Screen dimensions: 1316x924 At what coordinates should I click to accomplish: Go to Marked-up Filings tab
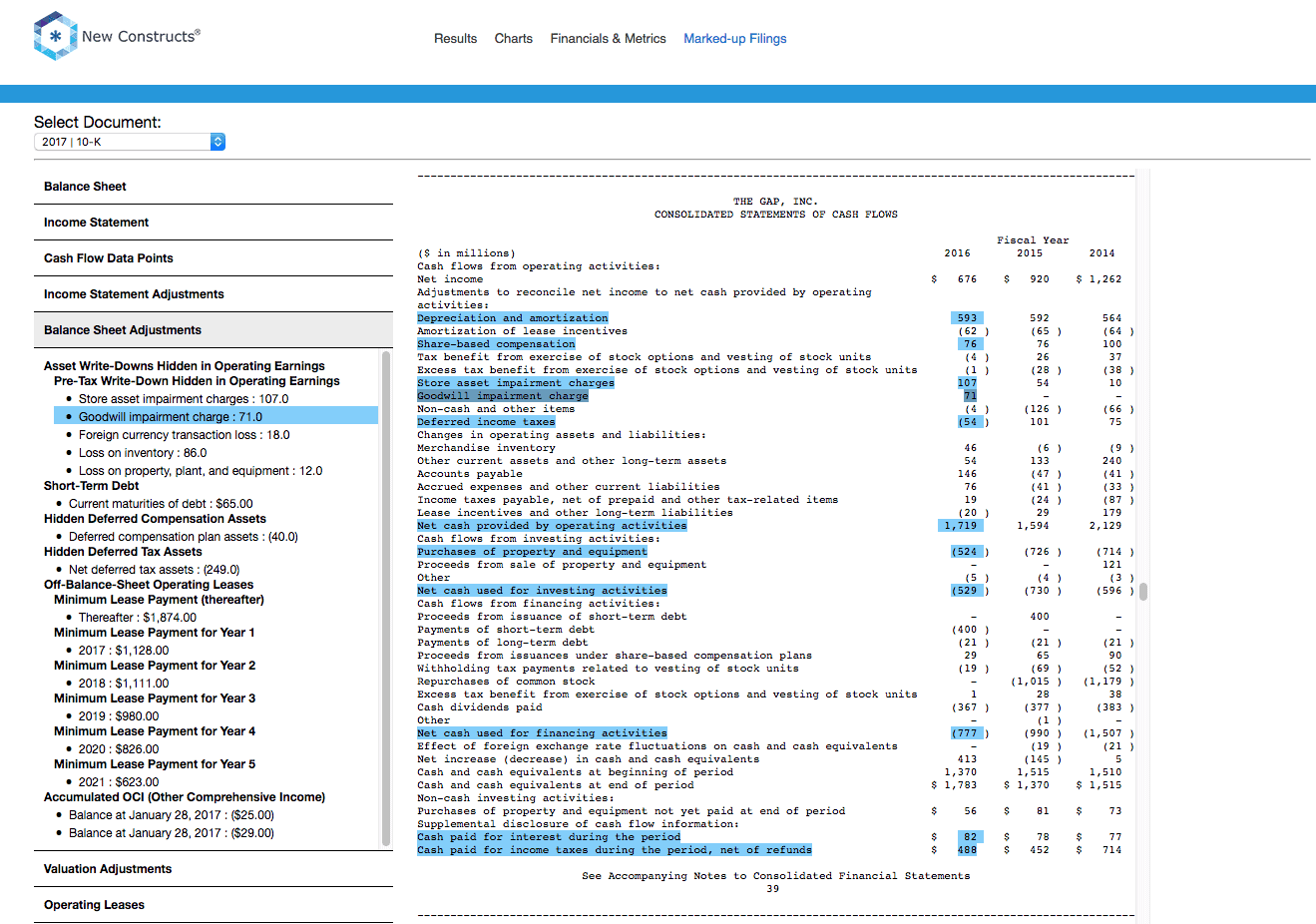tap(734, 39)
